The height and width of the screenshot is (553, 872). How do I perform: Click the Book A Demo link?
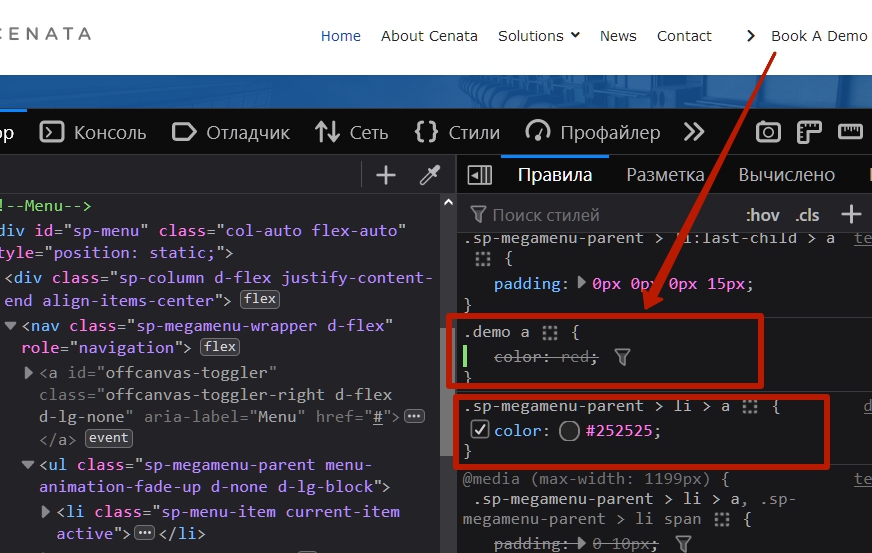click(818, 36)
